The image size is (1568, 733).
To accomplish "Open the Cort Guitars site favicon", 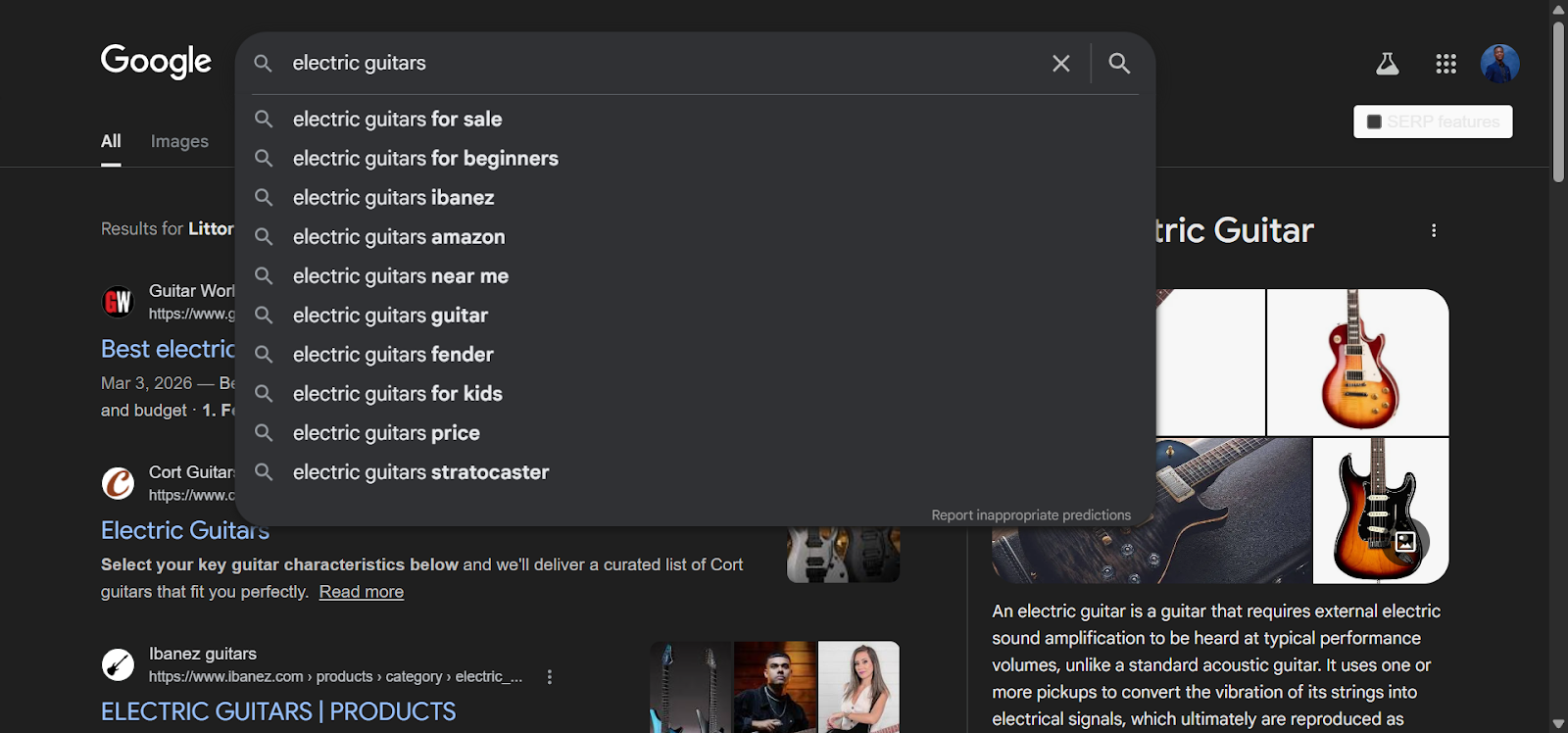I will coord(118,483).
